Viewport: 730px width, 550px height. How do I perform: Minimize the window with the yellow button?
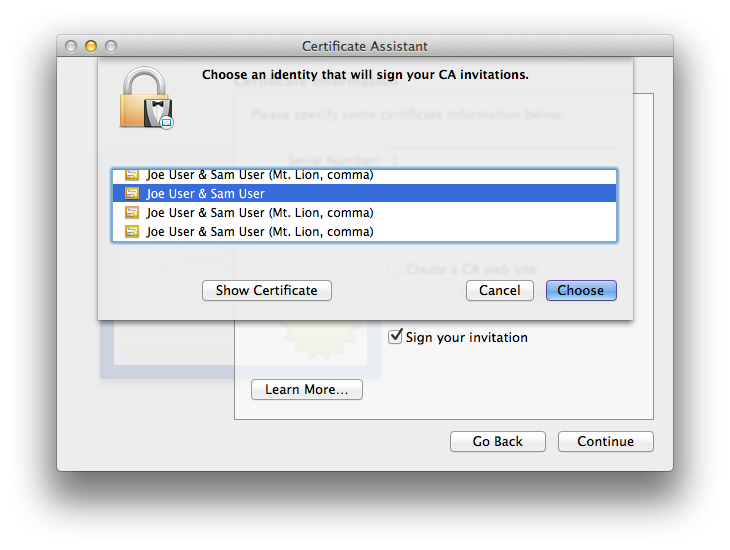91,46
